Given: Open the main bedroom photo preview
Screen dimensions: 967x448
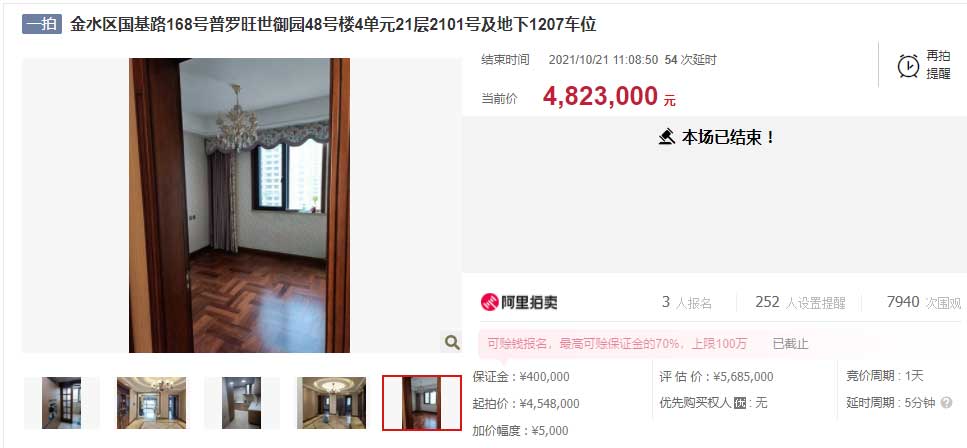Looking at the screenshot, I should coord(239,205).
